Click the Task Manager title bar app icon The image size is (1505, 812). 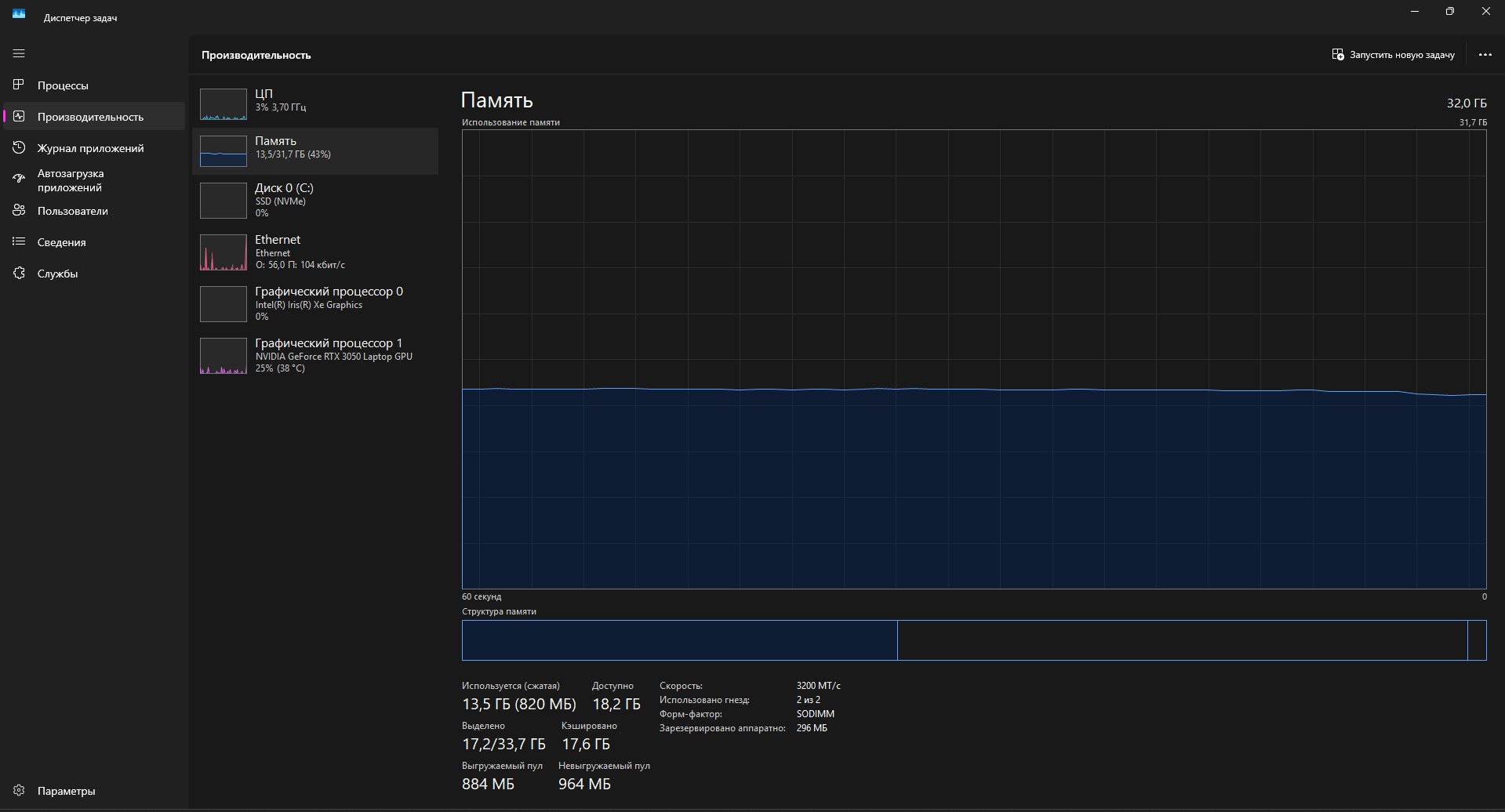[19, 13]
